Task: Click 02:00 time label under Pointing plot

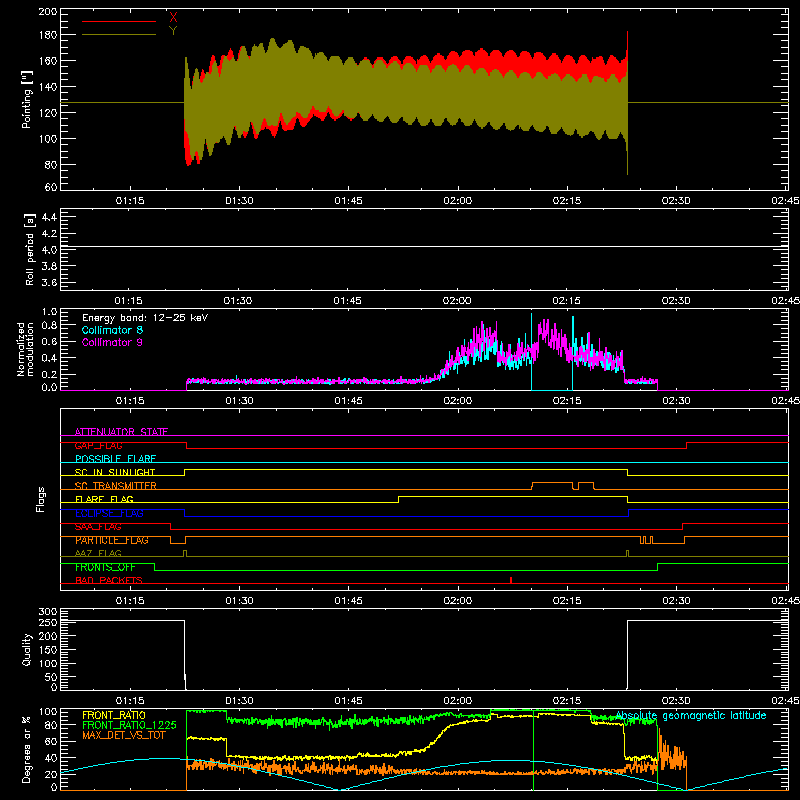Action: coord(458,201)
